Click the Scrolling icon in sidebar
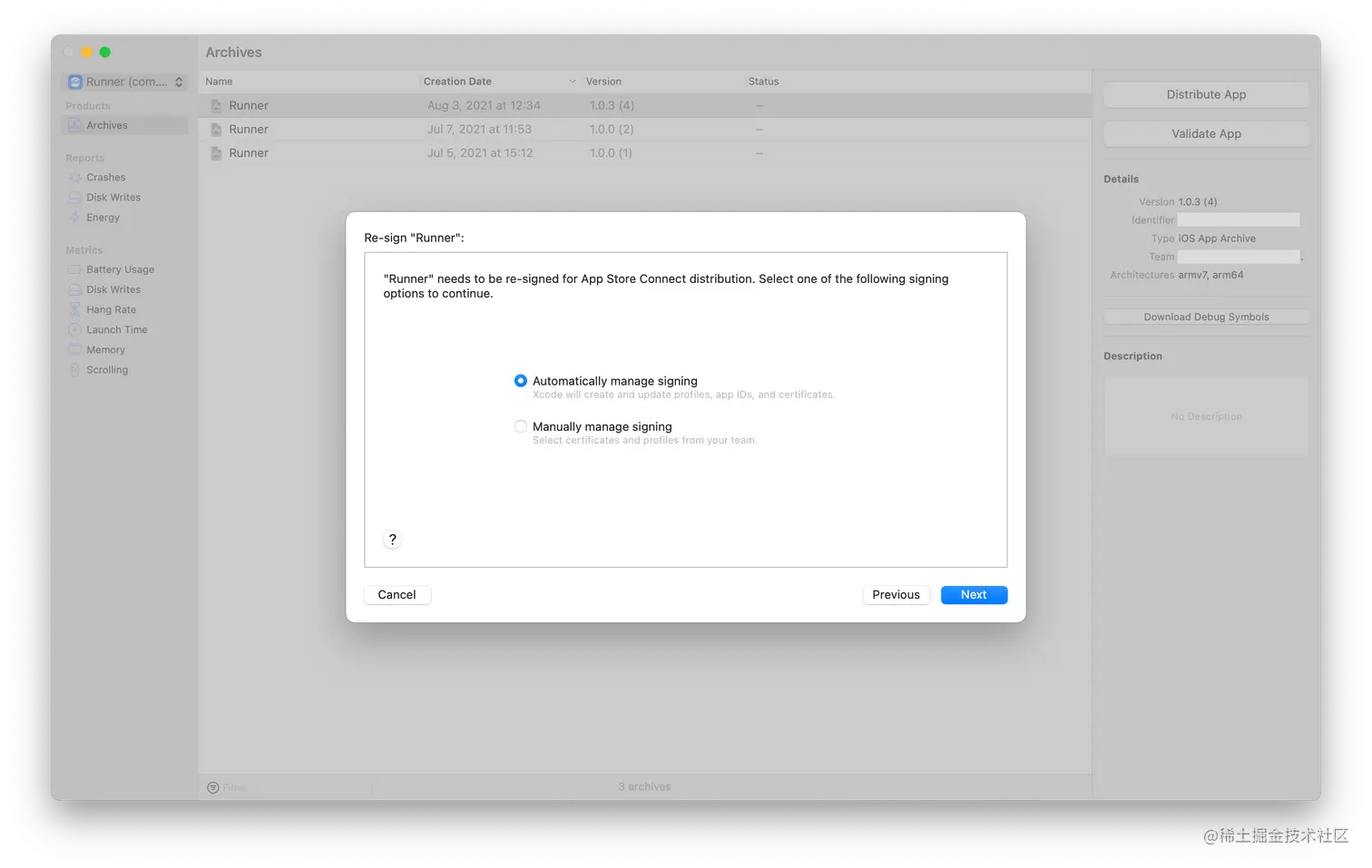1372x868 pixels. tap(74, 370)
